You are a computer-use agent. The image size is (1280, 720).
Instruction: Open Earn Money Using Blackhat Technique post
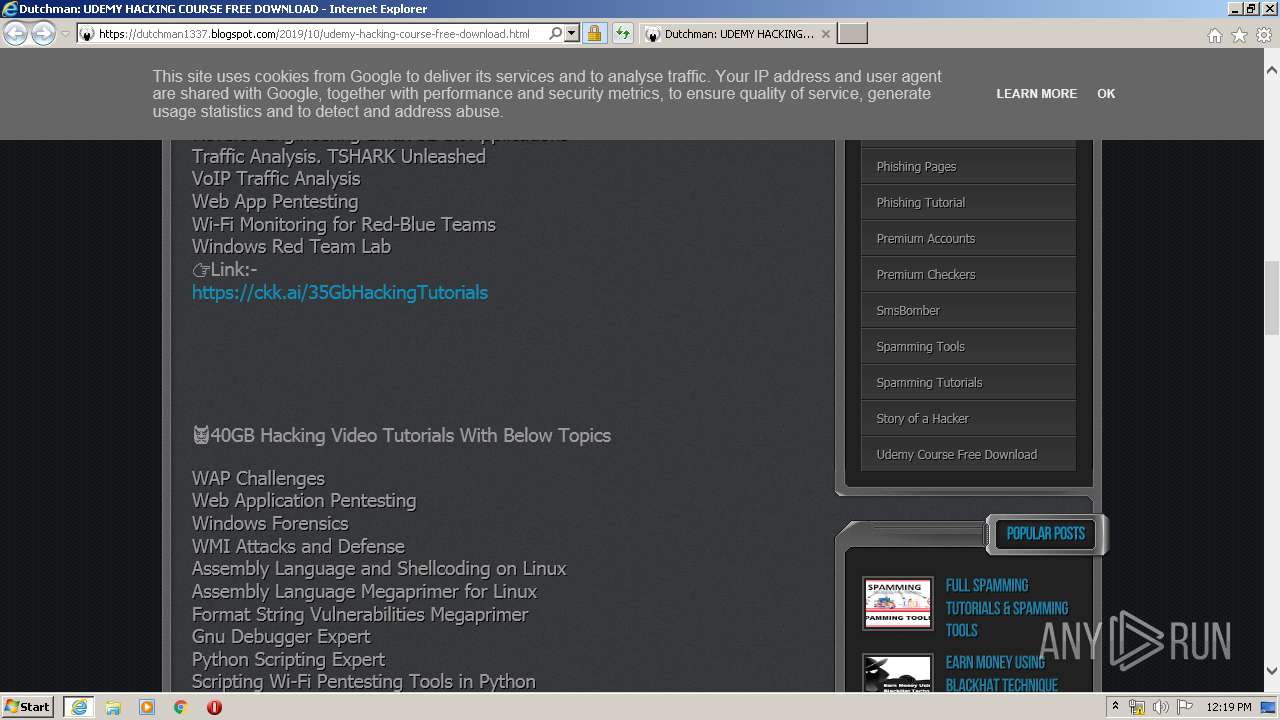(1002, 673)
